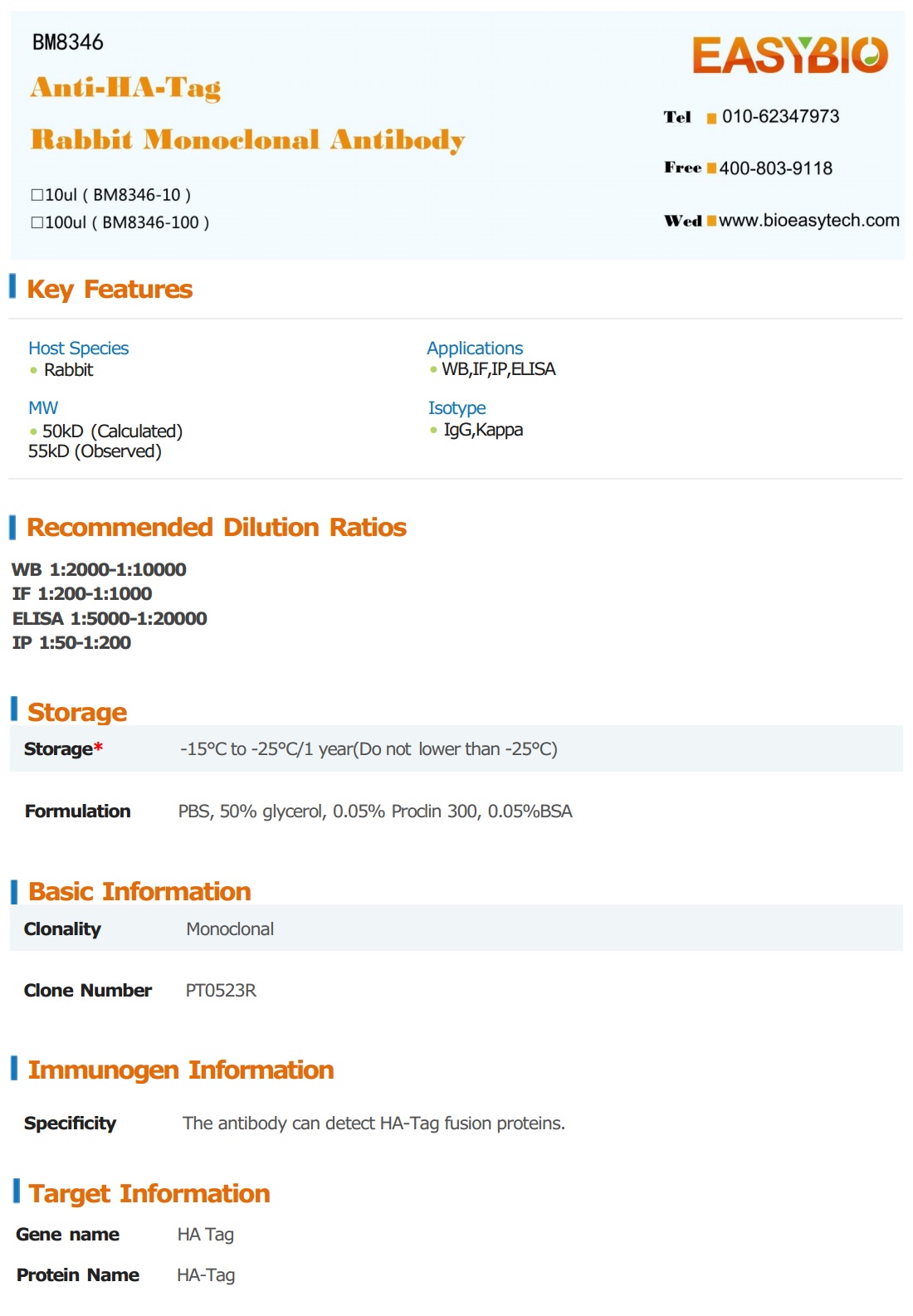
Task: Click the Applications label
Action: click(x=475, y=348)
